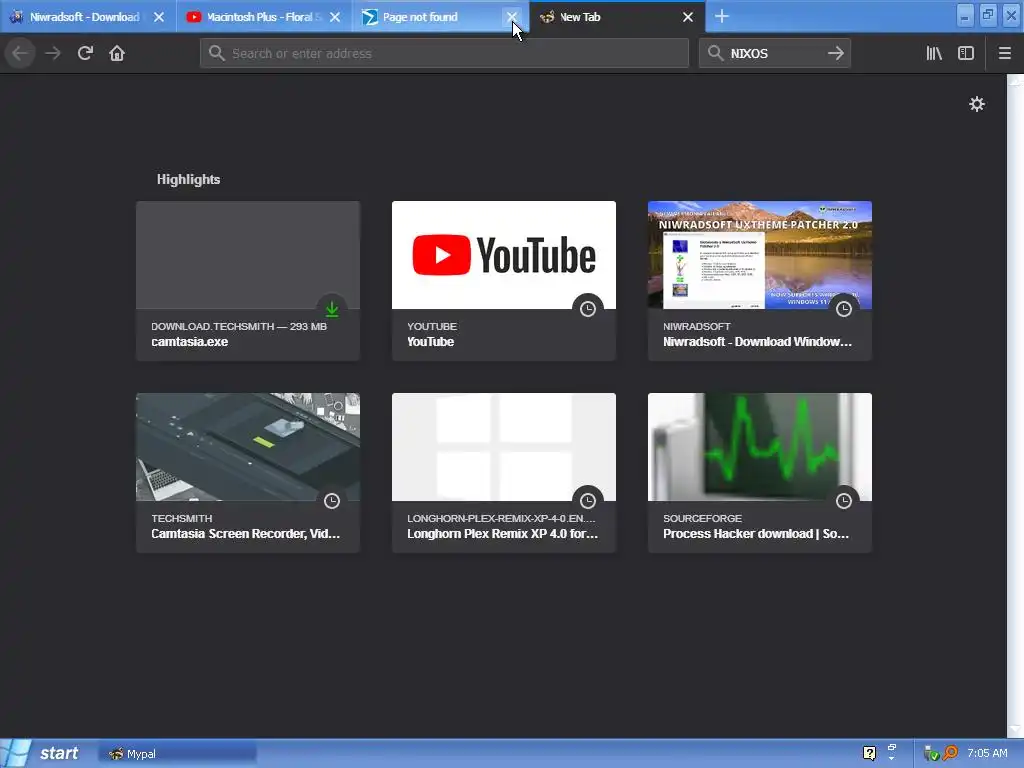This screenshot has width=1024, height=768.
Task: Click the help question mark tray icon
Action: click(869, 754)
